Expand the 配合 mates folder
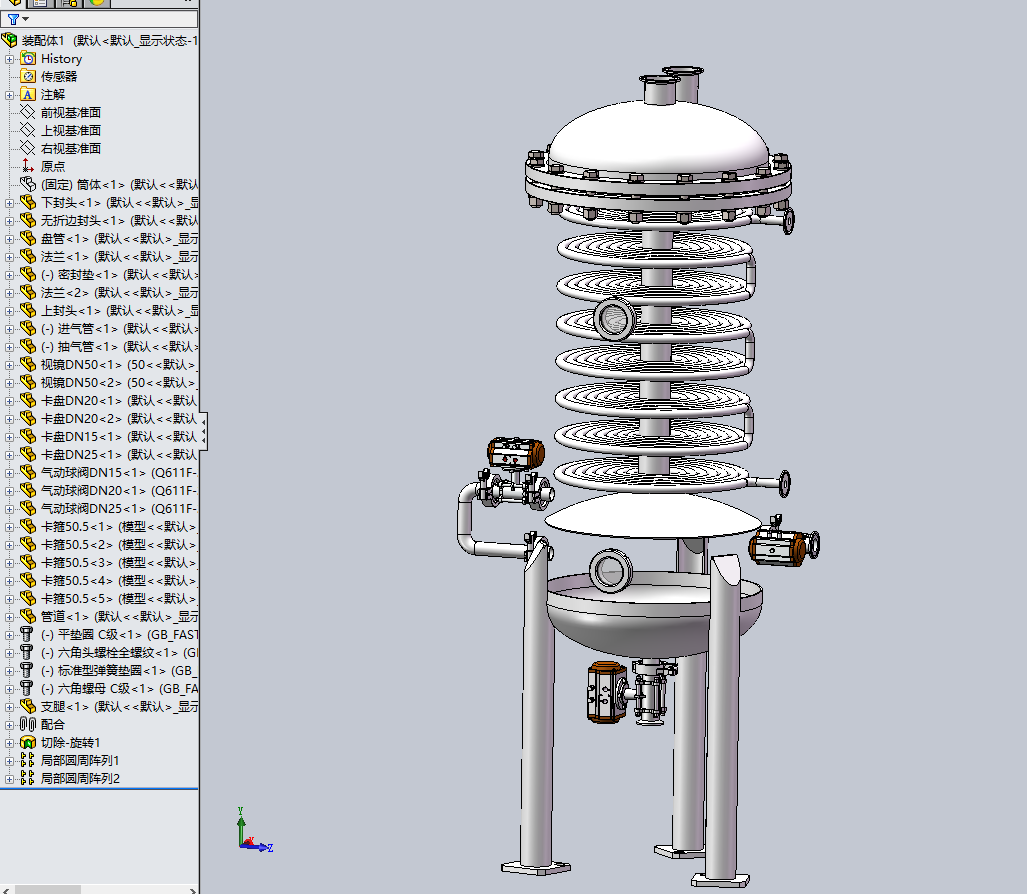 pos(9,725)
